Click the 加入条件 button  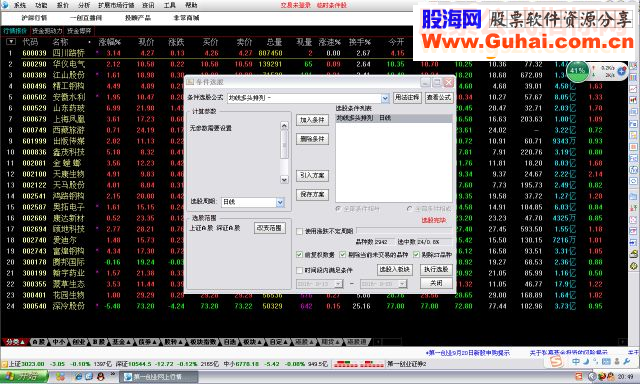click(x=312, y=120)
